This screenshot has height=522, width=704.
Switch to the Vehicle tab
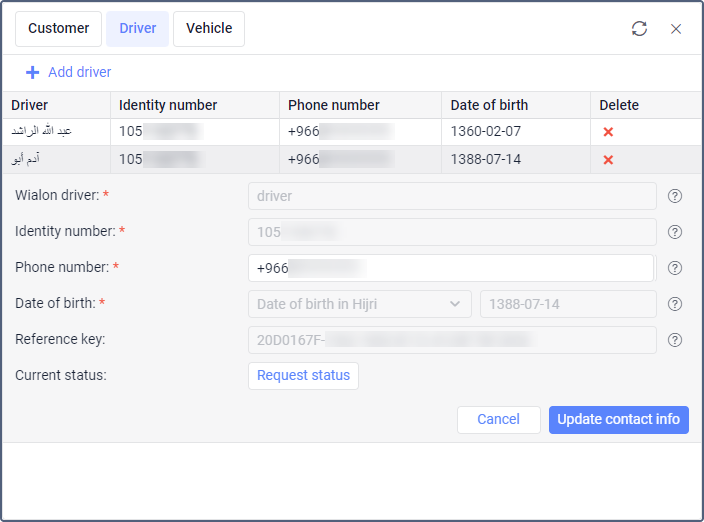click(209, 29)
